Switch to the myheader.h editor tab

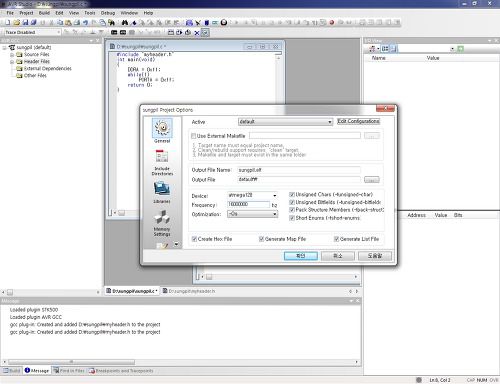coord(189,291)
